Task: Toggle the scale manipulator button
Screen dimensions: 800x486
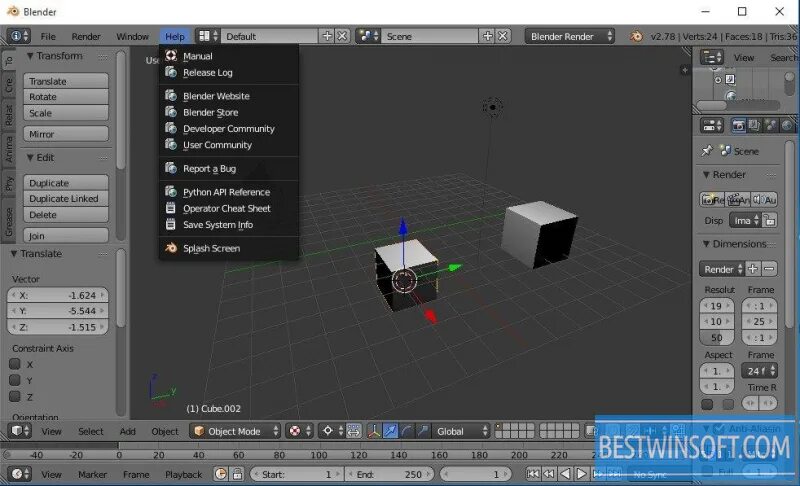Action: tap(422, 431)
